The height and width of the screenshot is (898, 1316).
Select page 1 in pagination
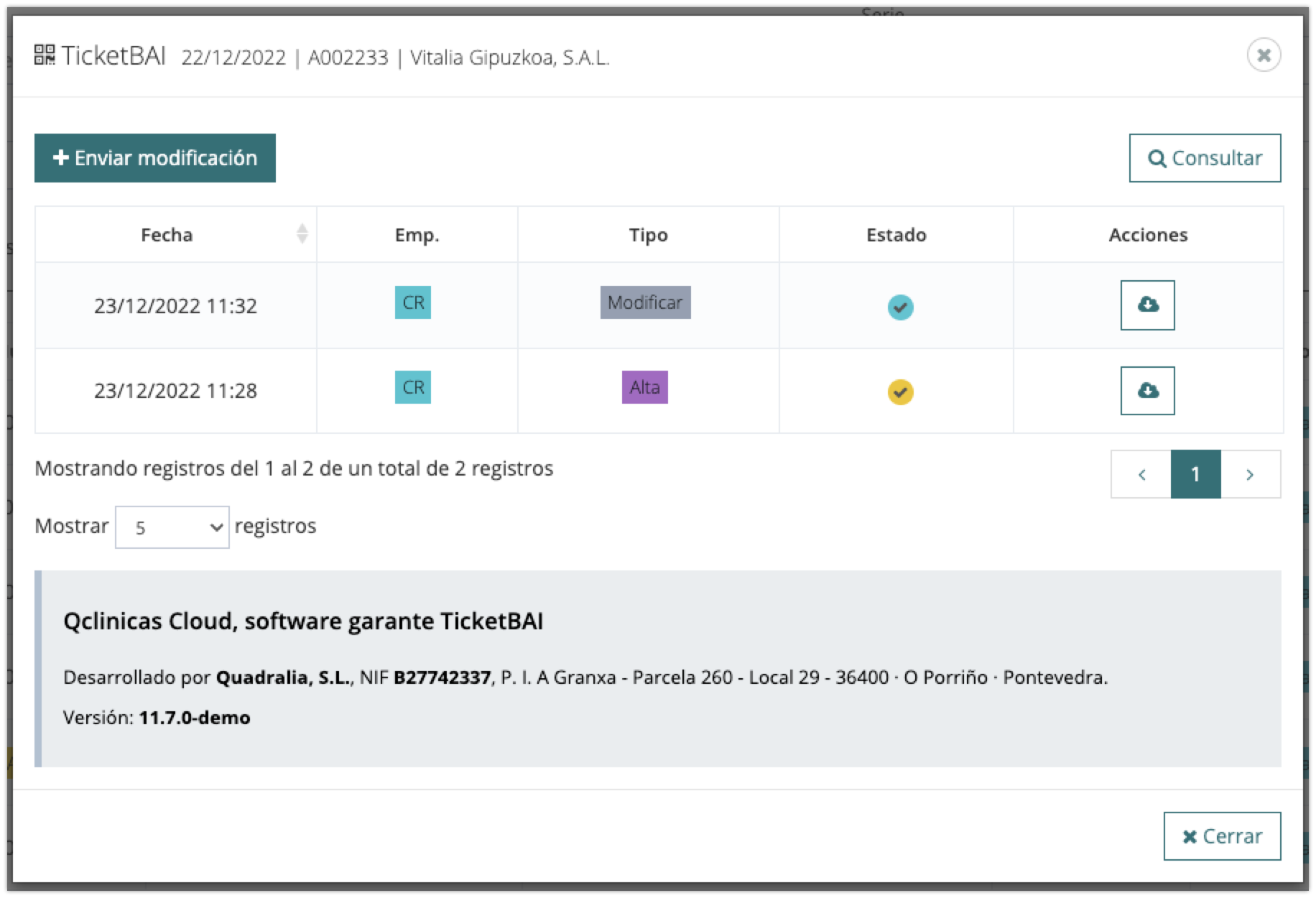[x=1195, y=474]
